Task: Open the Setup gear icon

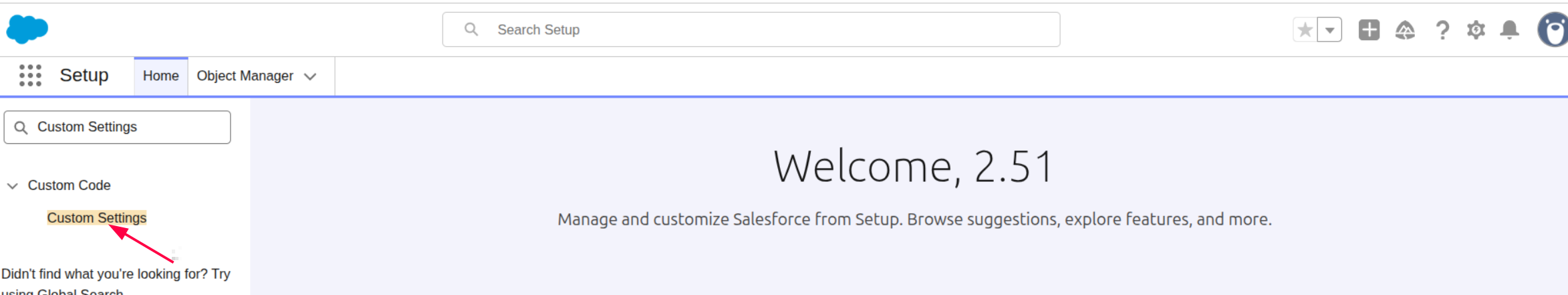Action: pyautogui.click(x=1476, y=30)
